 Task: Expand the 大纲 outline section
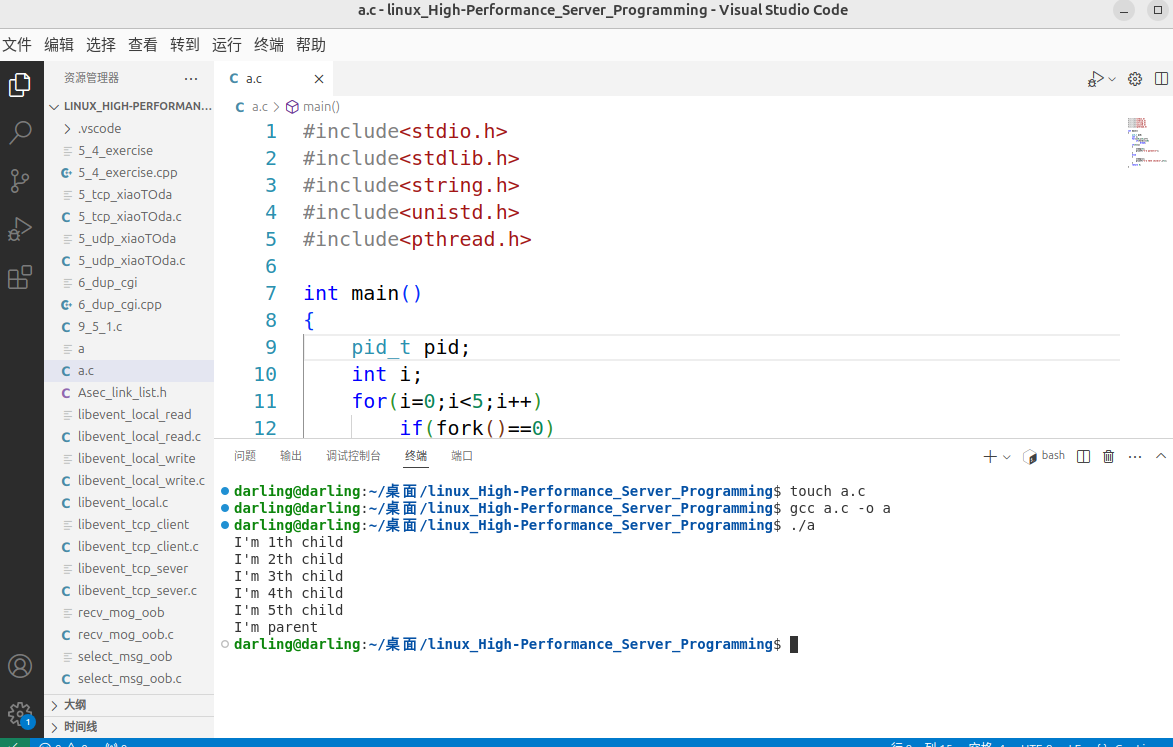coord(129,705)
